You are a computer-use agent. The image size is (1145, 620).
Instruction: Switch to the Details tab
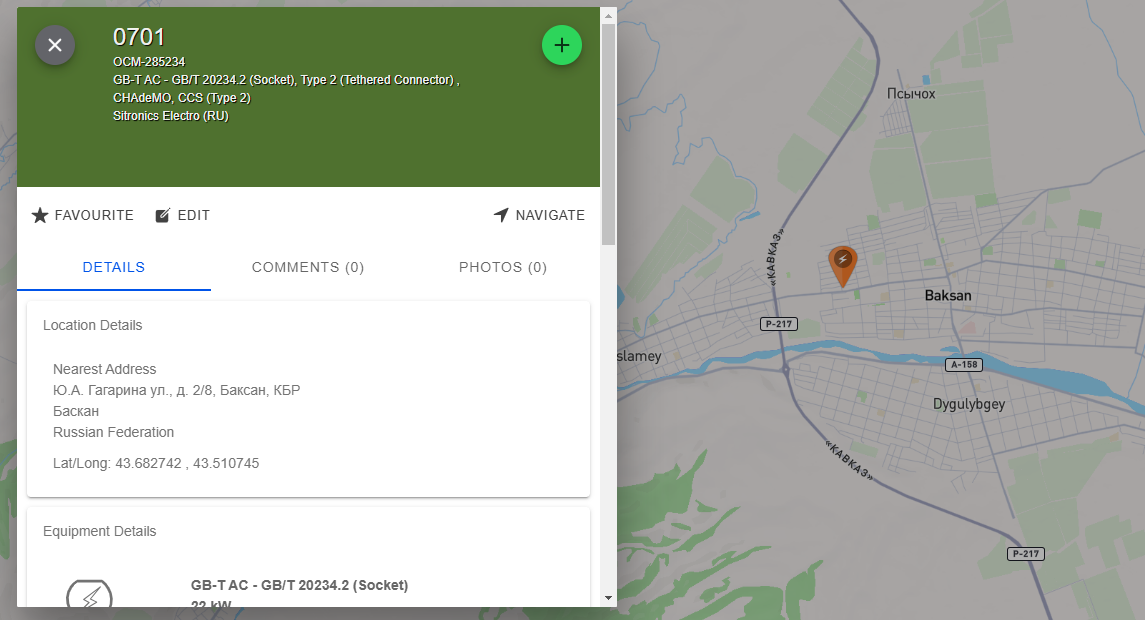point(114,267)
